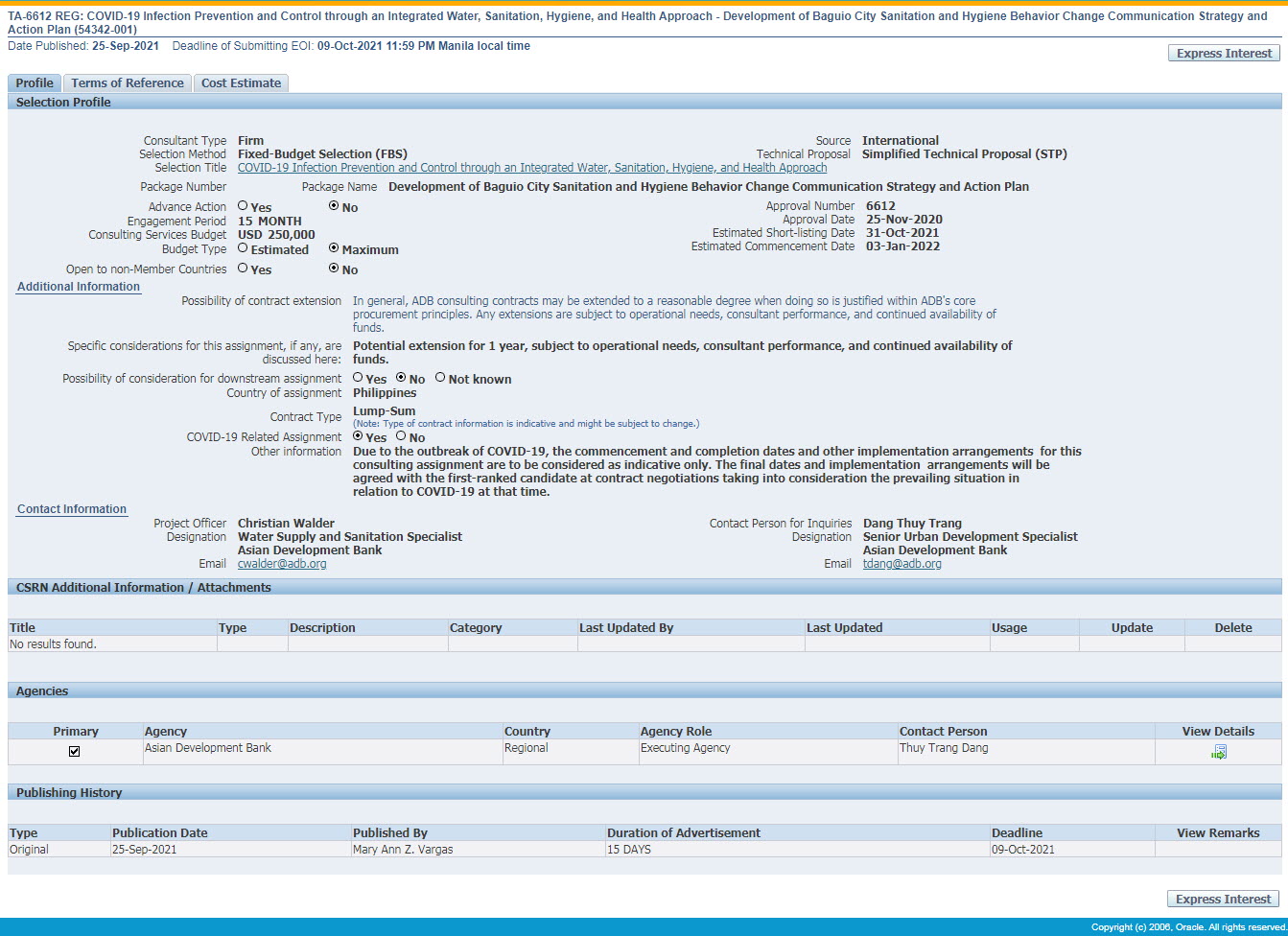The height and width of the screenshot is (936, 1288).
Task: Open the Cost Estimate tab
Action: [241, 83]
